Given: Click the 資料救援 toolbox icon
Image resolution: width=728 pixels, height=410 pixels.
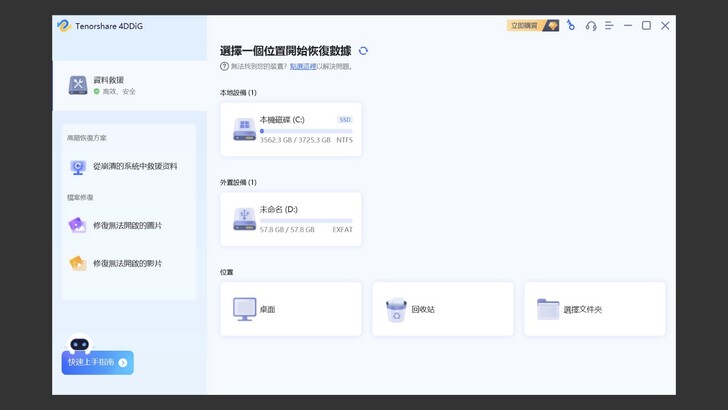Looking at the screenshot, I should [x=78, y=85].
